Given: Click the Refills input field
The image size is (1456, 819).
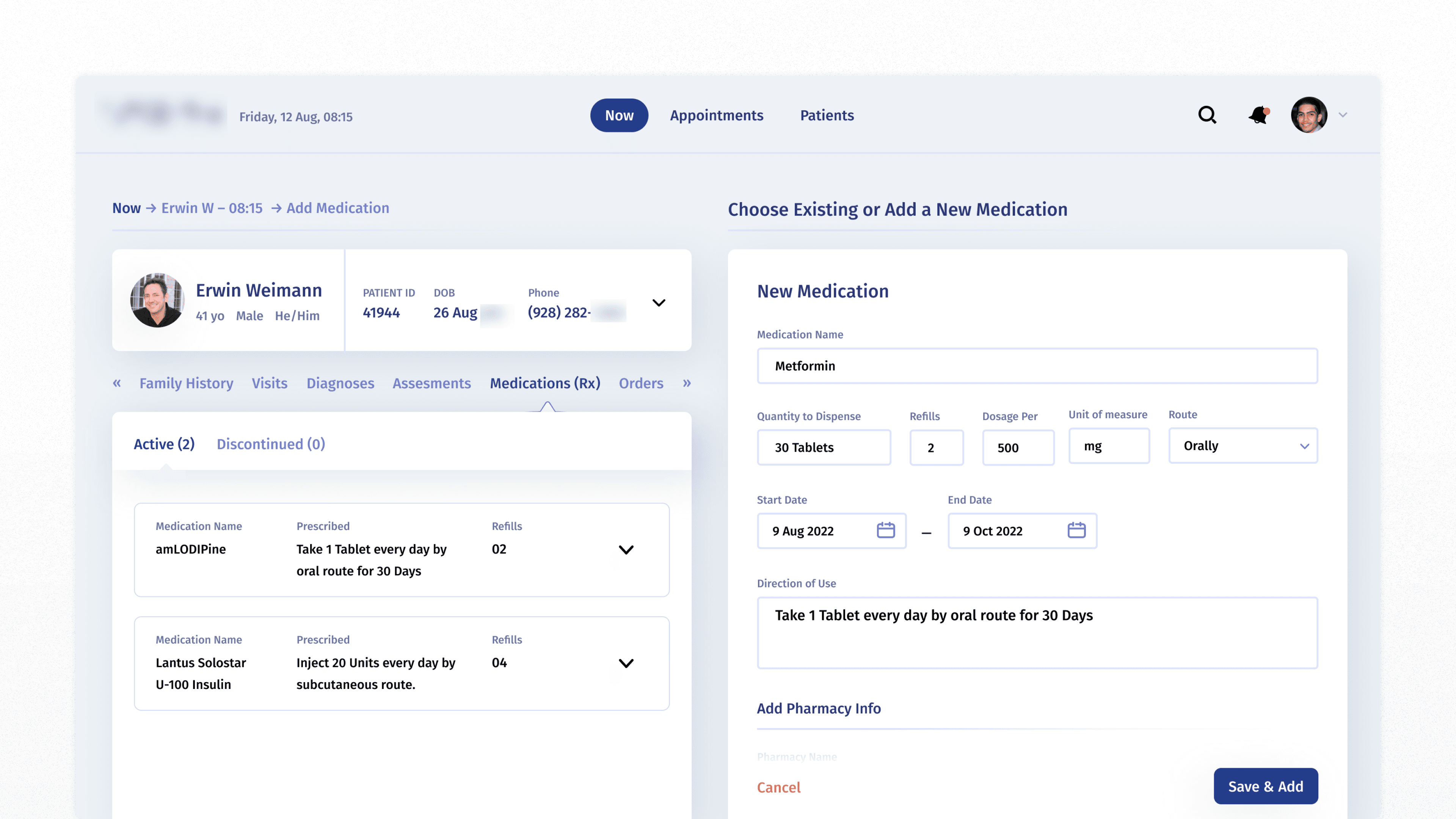Looking at the screenshot, I should [936, 448].
